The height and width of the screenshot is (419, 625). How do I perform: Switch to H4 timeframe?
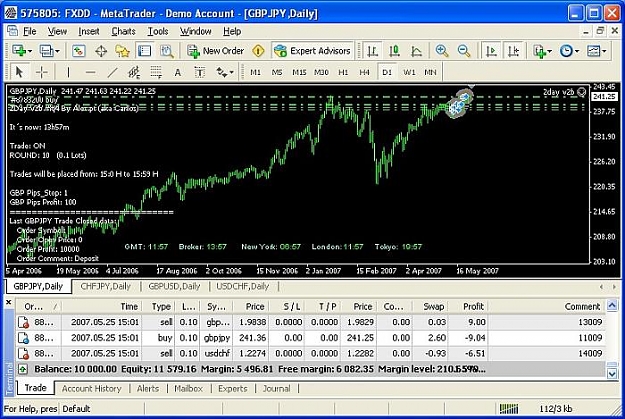tap(364, 72)
